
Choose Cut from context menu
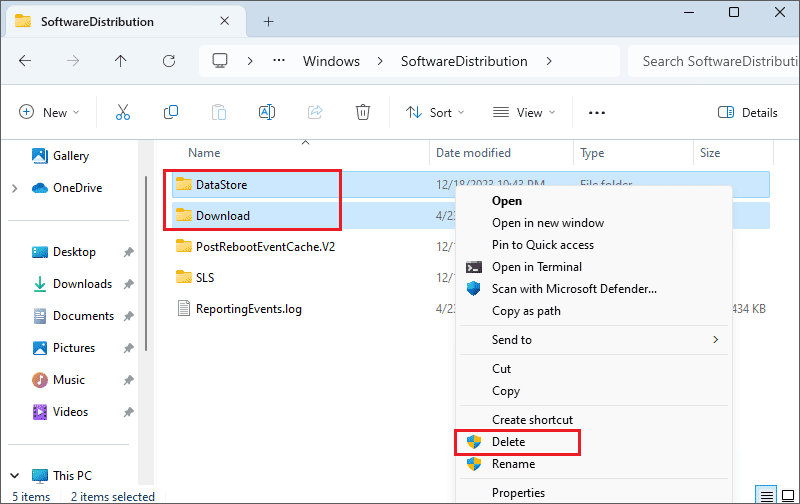pos(501,369)
